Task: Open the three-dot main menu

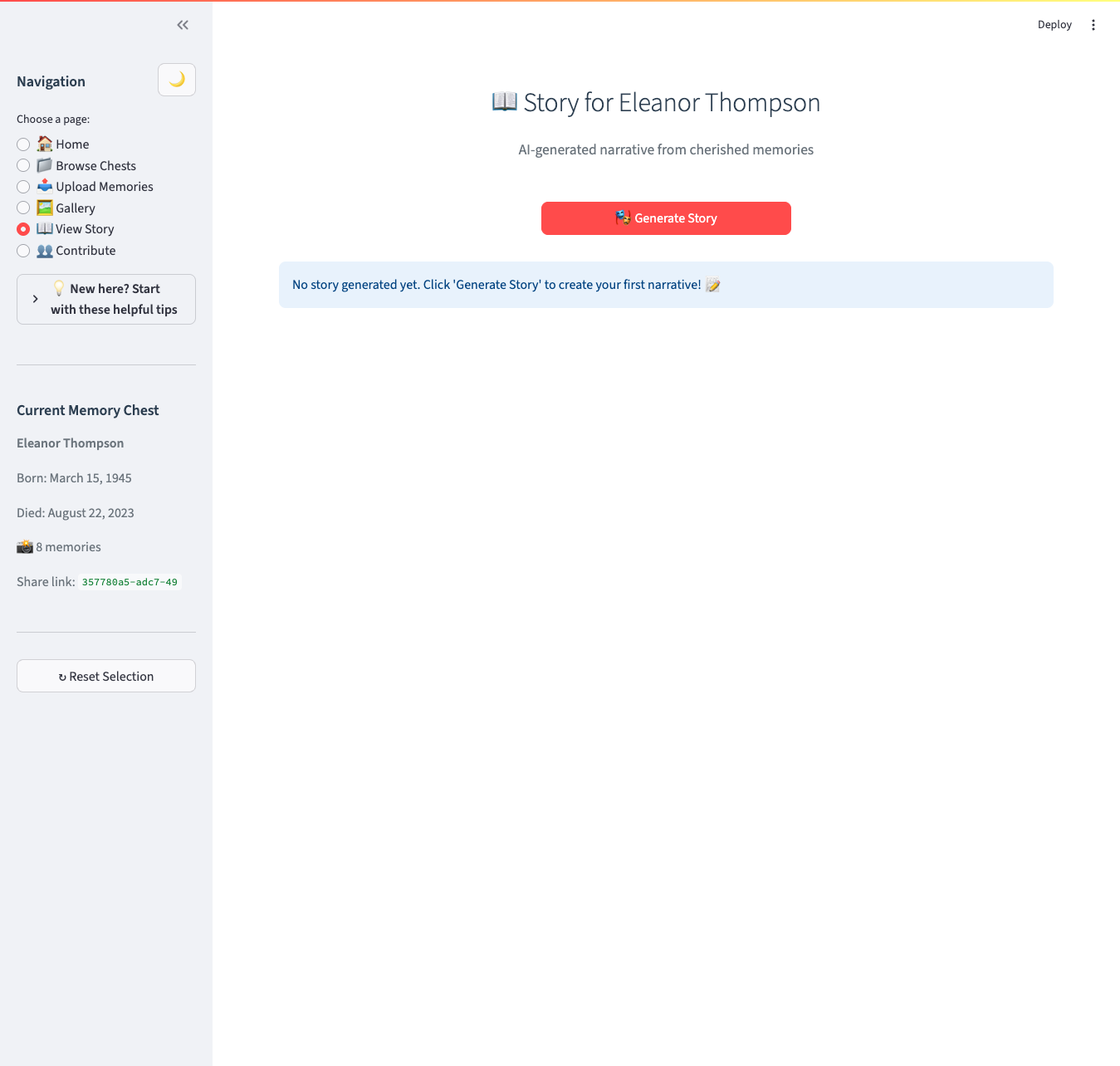Action: 1093,25
